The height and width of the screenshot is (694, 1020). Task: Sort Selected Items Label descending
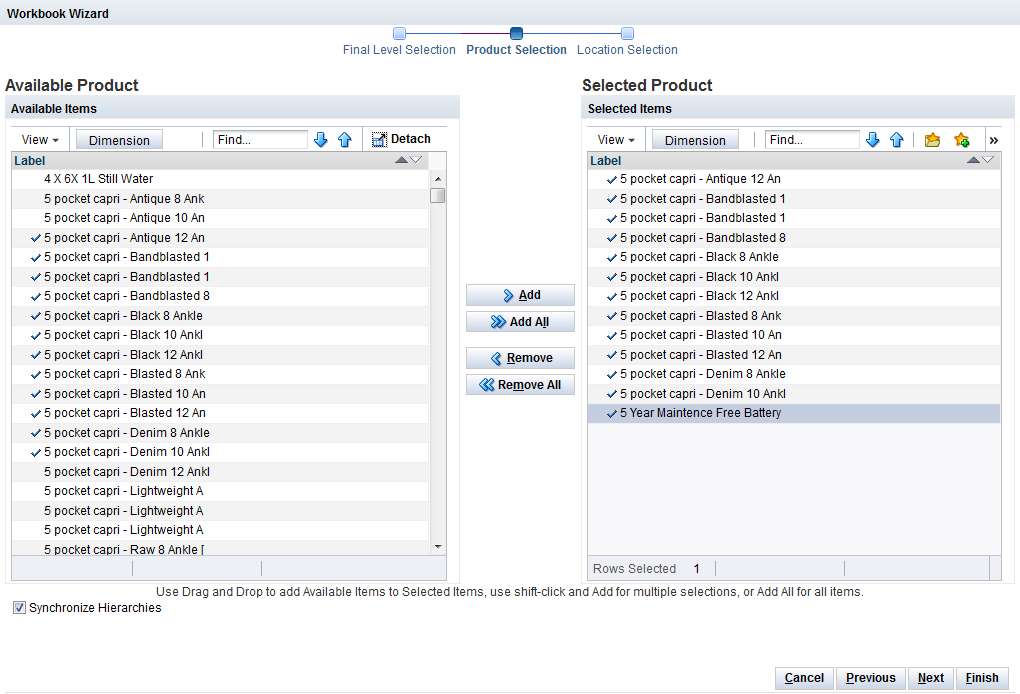click(x=987, y=160)
